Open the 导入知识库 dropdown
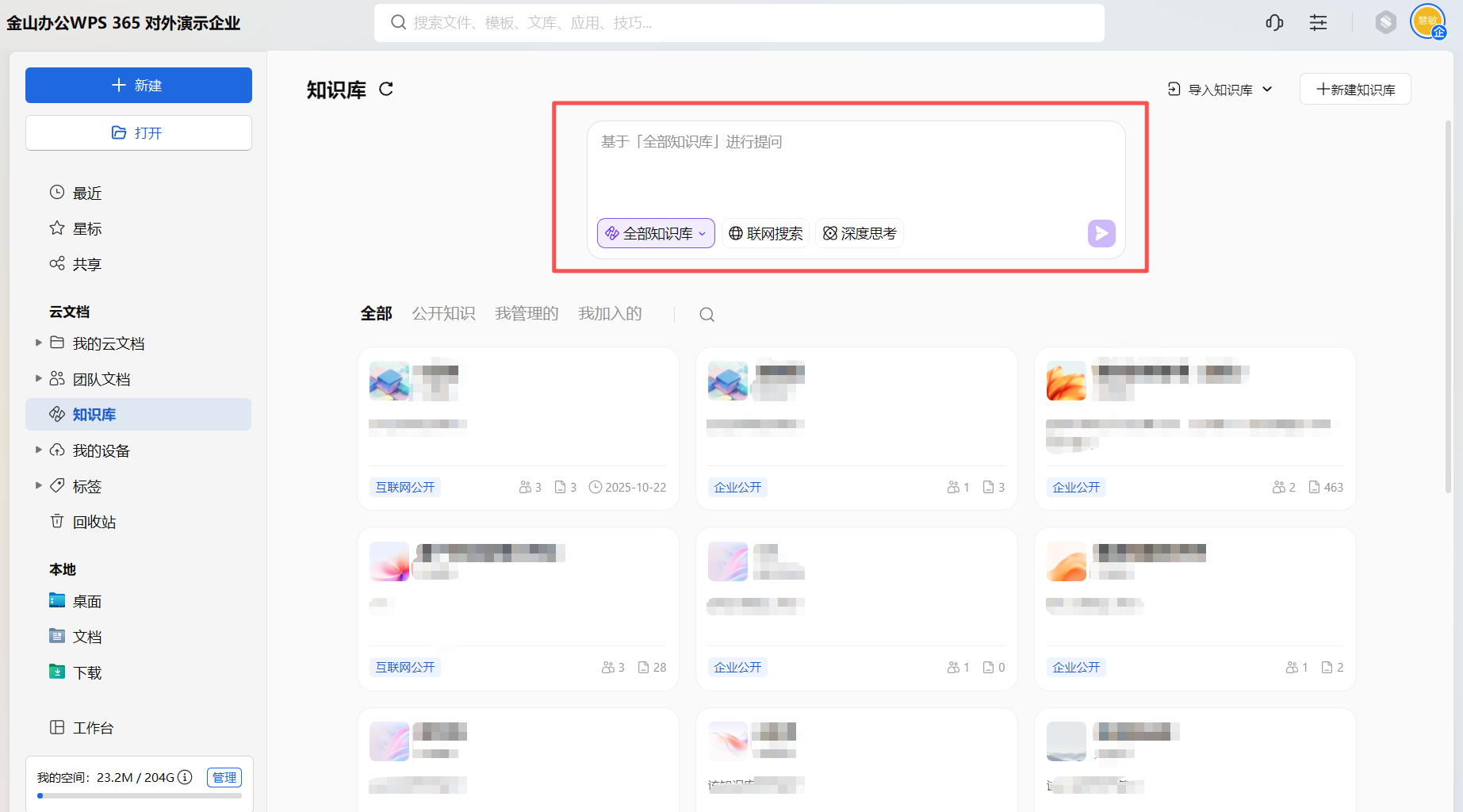 (x=1220, y=90)
